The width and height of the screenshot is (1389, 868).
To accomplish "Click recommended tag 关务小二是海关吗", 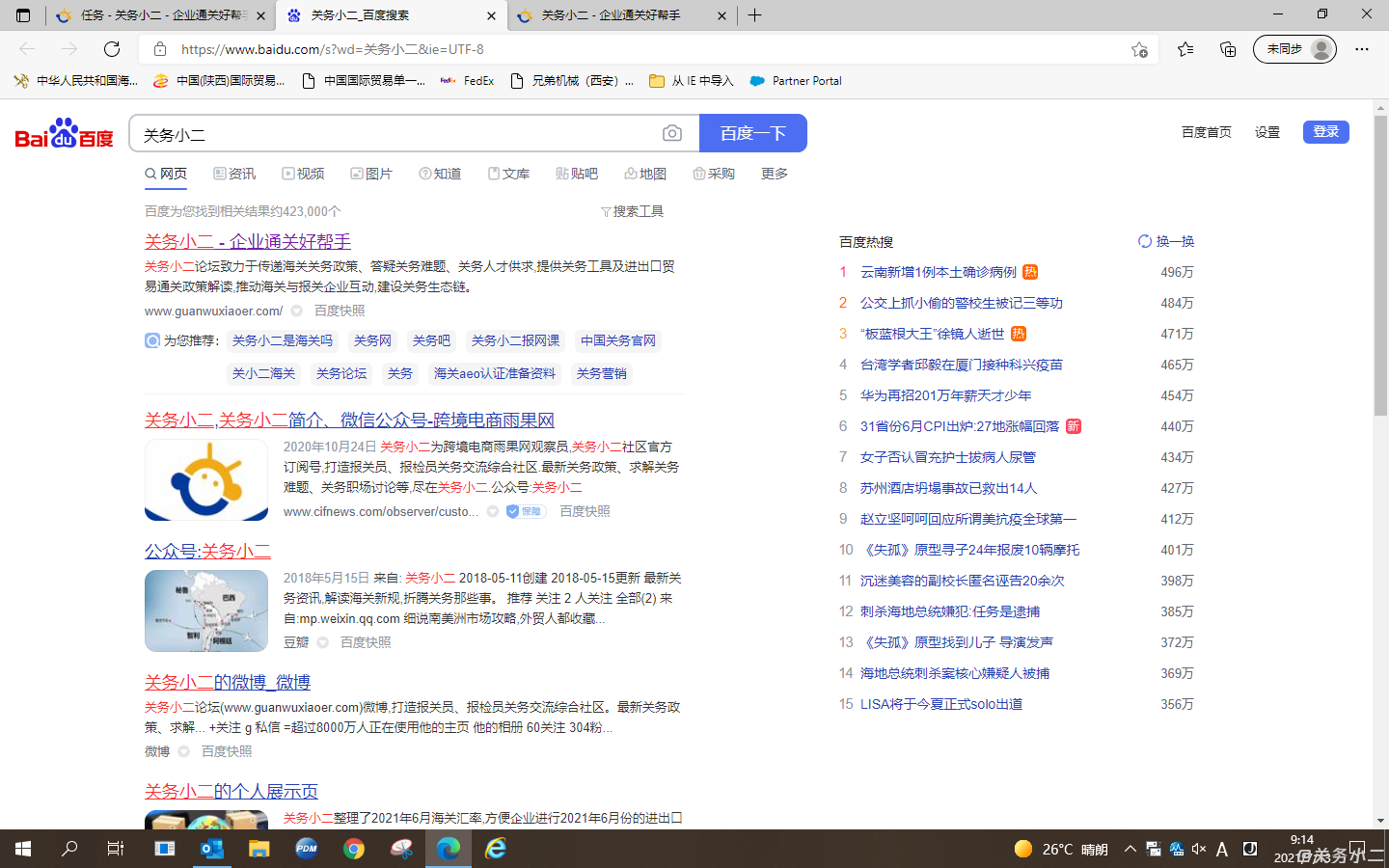I will pyautogui.click(x=283, y=340).
